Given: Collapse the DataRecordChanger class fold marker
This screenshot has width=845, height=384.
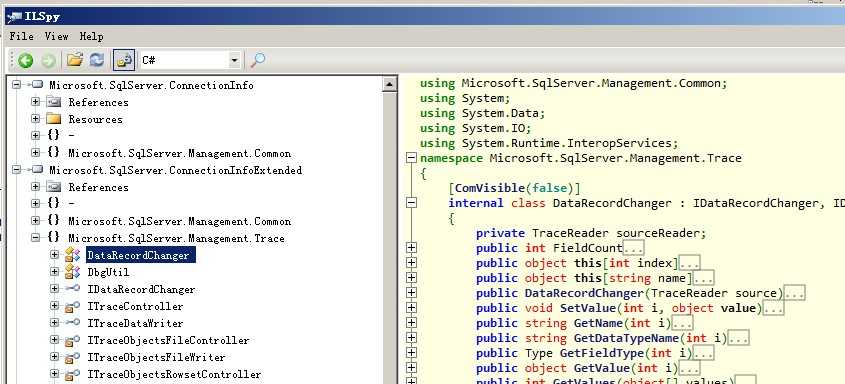Looking at the screenshot, I should click(x=411, y=203).
